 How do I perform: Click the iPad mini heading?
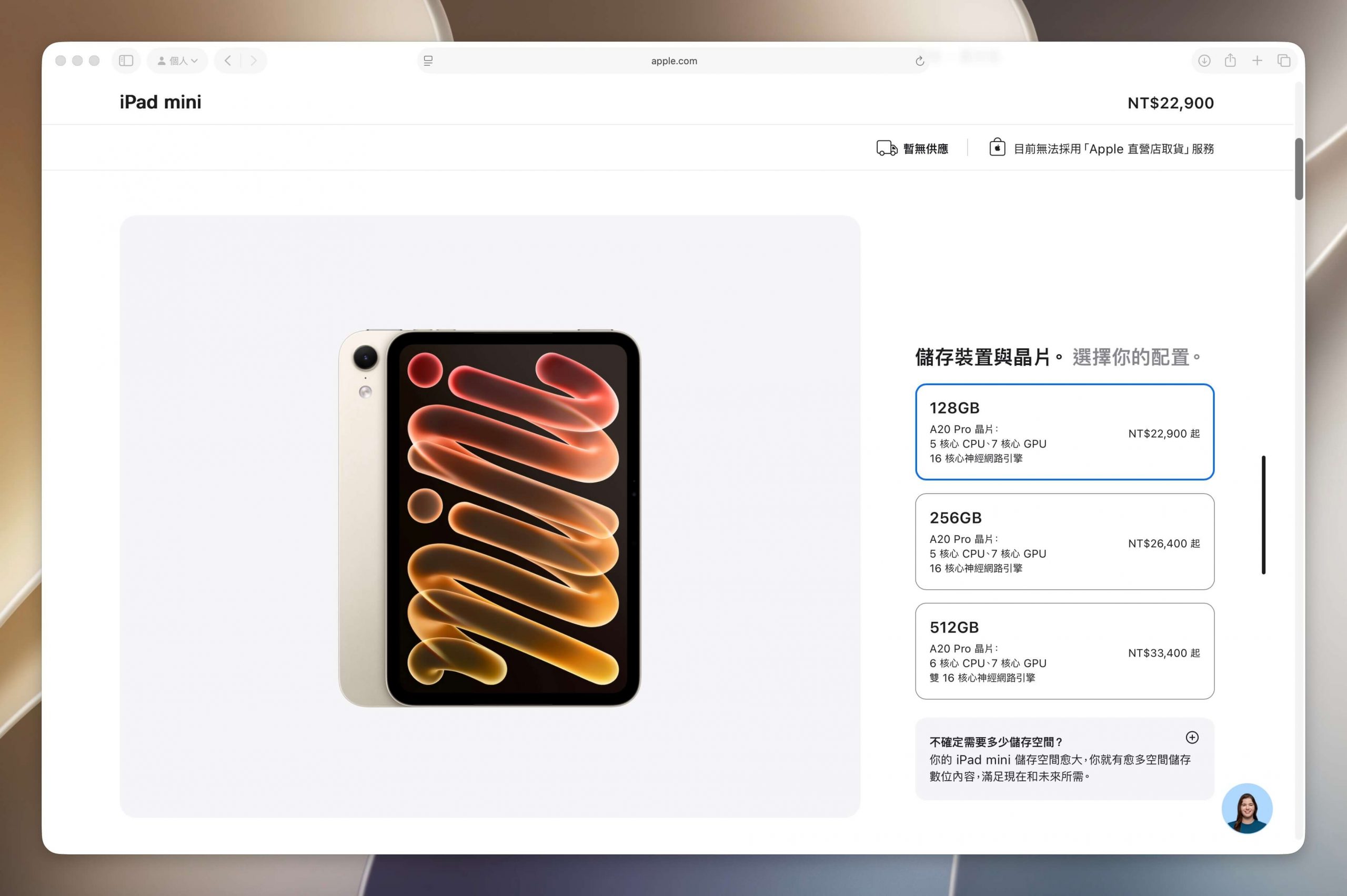[x=160, y=102]
